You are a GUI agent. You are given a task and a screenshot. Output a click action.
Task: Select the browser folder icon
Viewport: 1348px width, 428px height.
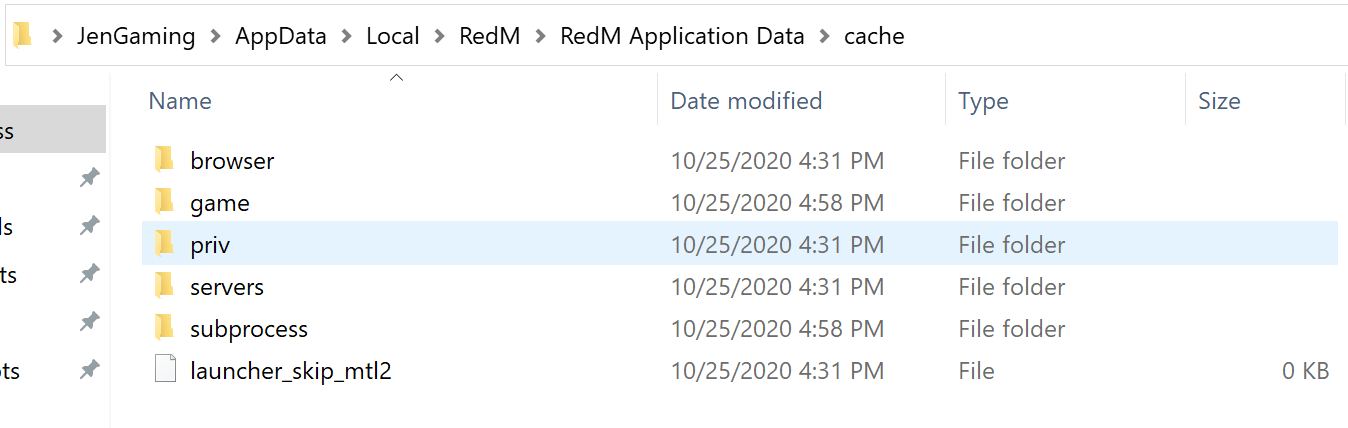coord(165,160)
